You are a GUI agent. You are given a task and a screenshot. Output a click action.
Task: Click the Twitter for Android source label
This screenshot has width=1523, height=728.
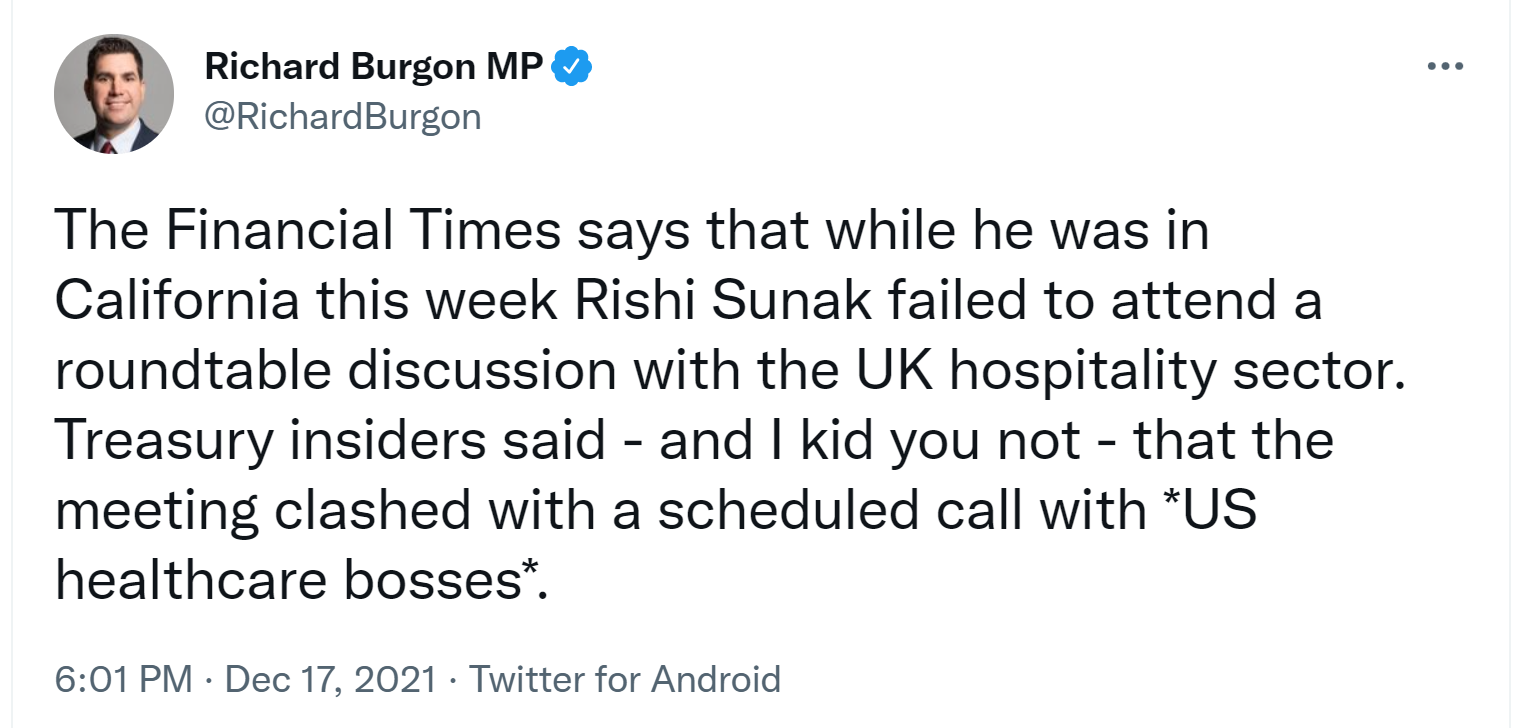coord(625,680)
